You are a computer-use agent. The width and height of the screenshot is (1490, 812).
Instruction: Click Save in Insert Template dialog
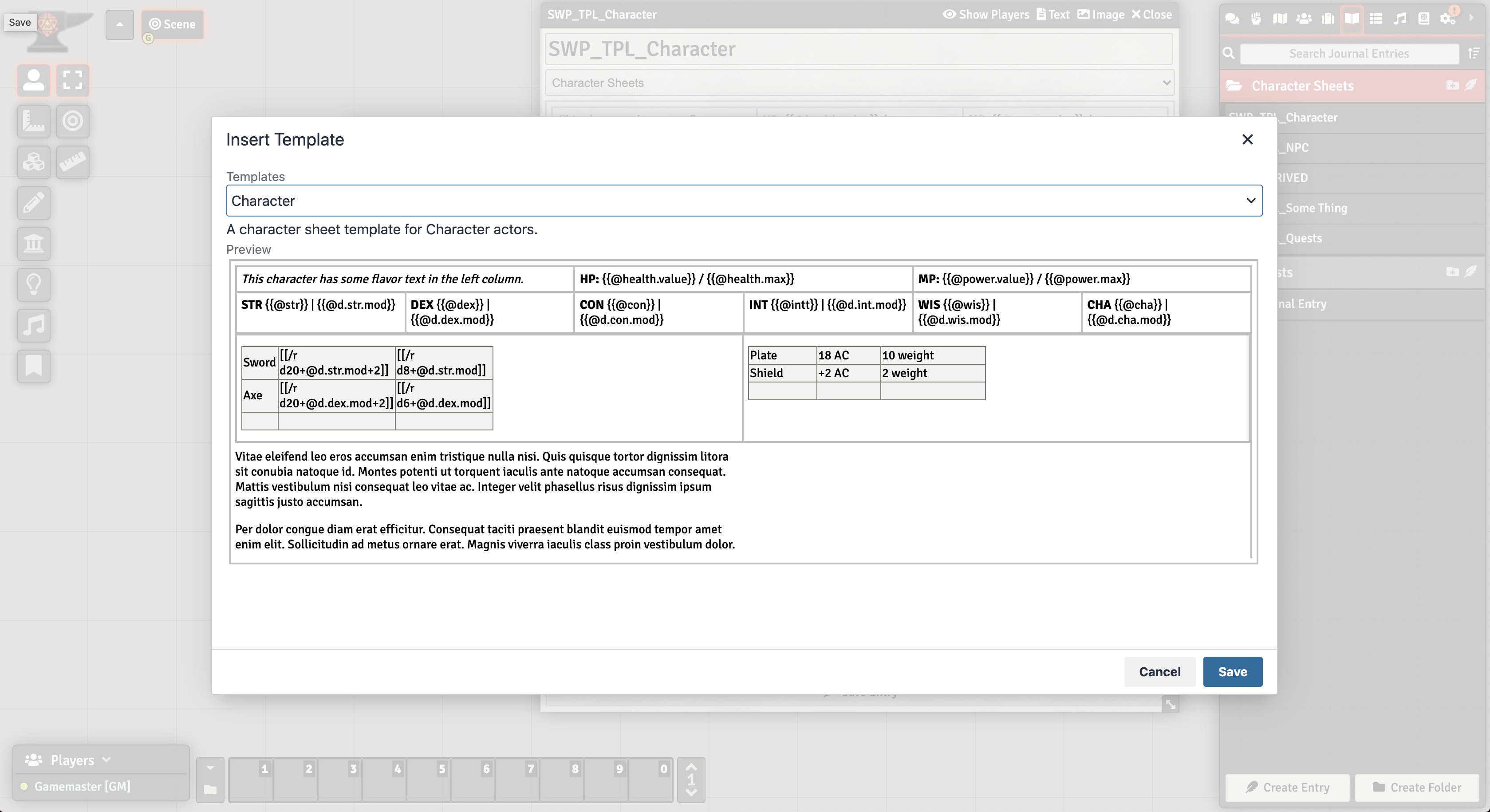(1233, 671)
